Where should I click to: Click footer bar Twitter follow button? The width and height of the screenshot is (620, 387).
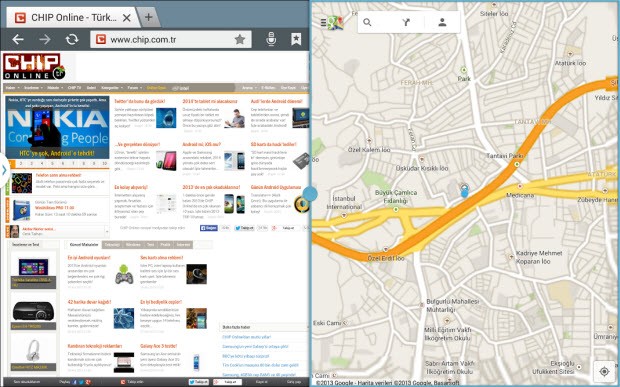[198, 382]
